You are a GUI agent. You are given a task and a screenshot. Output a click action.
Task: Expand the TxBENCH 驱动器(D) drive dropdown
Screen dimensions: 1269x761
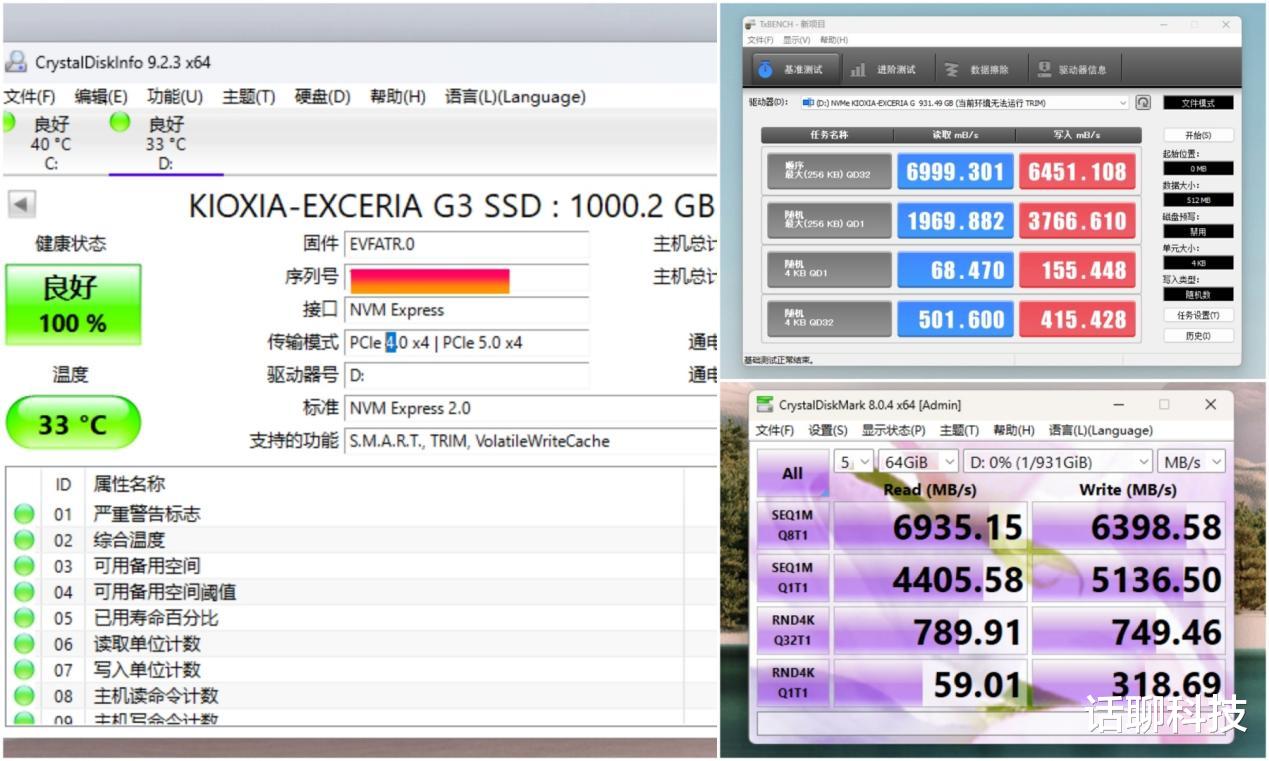[1123, 102]
